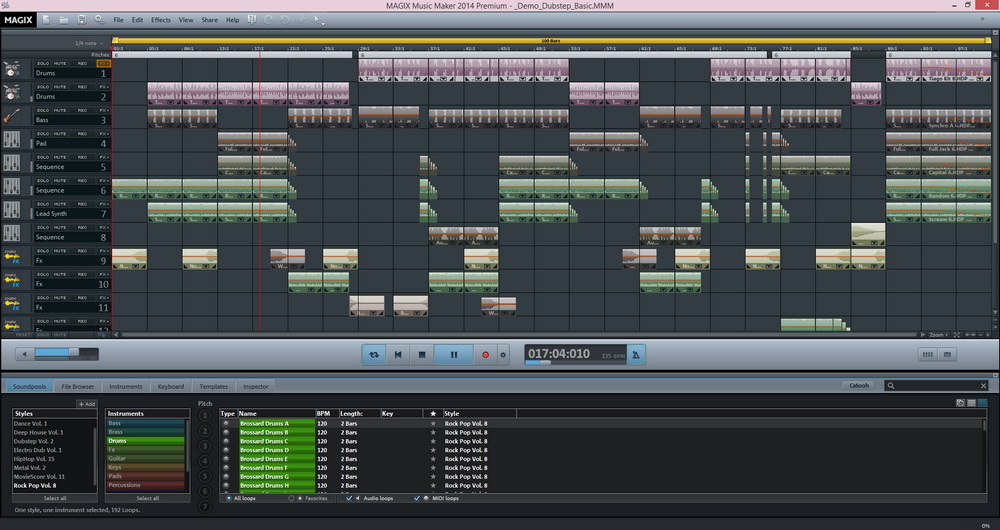Image resolution: width=1000 pixels, height=530 pixels.
Task: Arm REC on Bass track 3
Action: coord(82,110)
